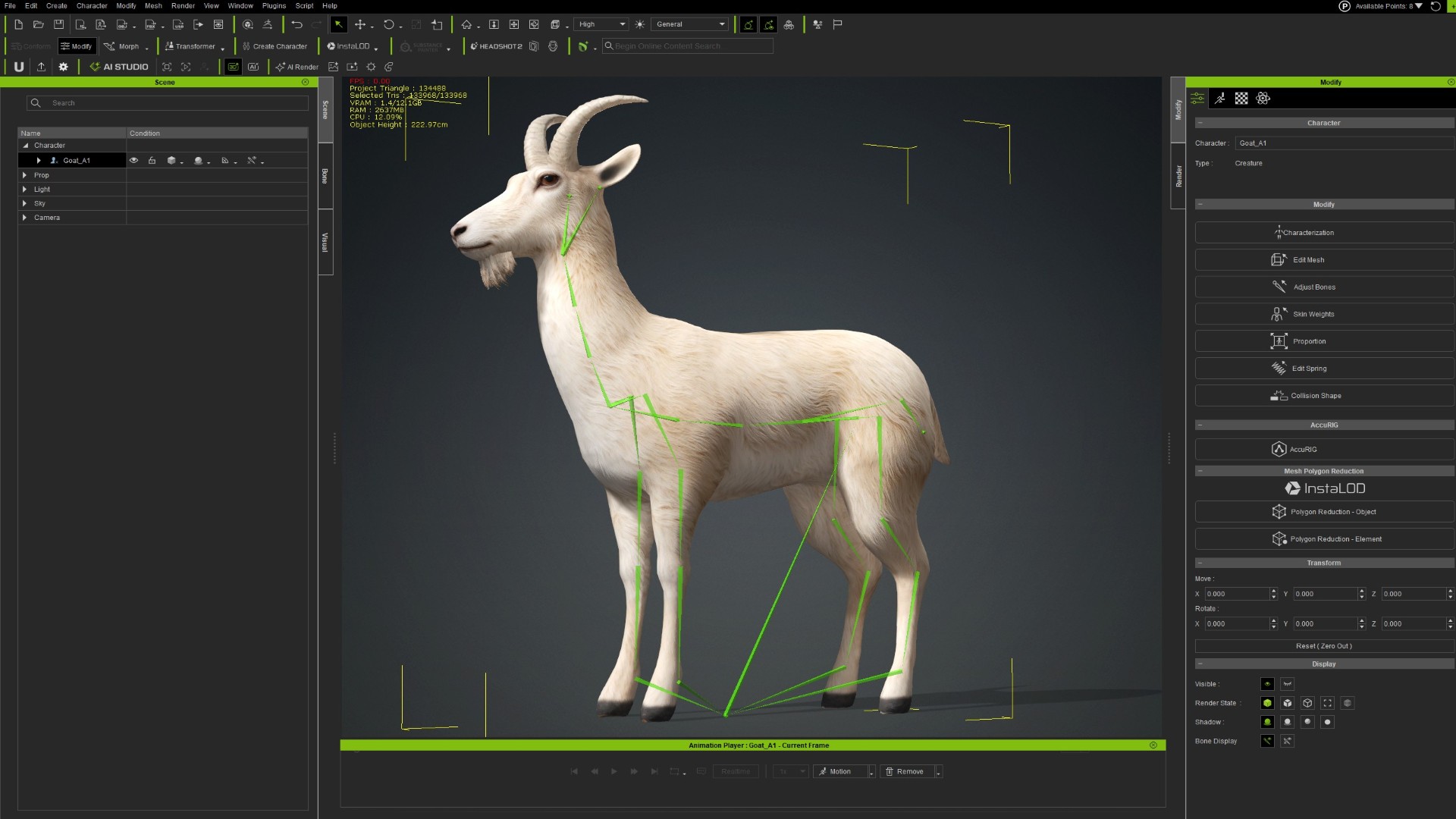The image size is (1456, 819).
Task: Set Render State to wireframe cube
Action: click(1307, 703)
